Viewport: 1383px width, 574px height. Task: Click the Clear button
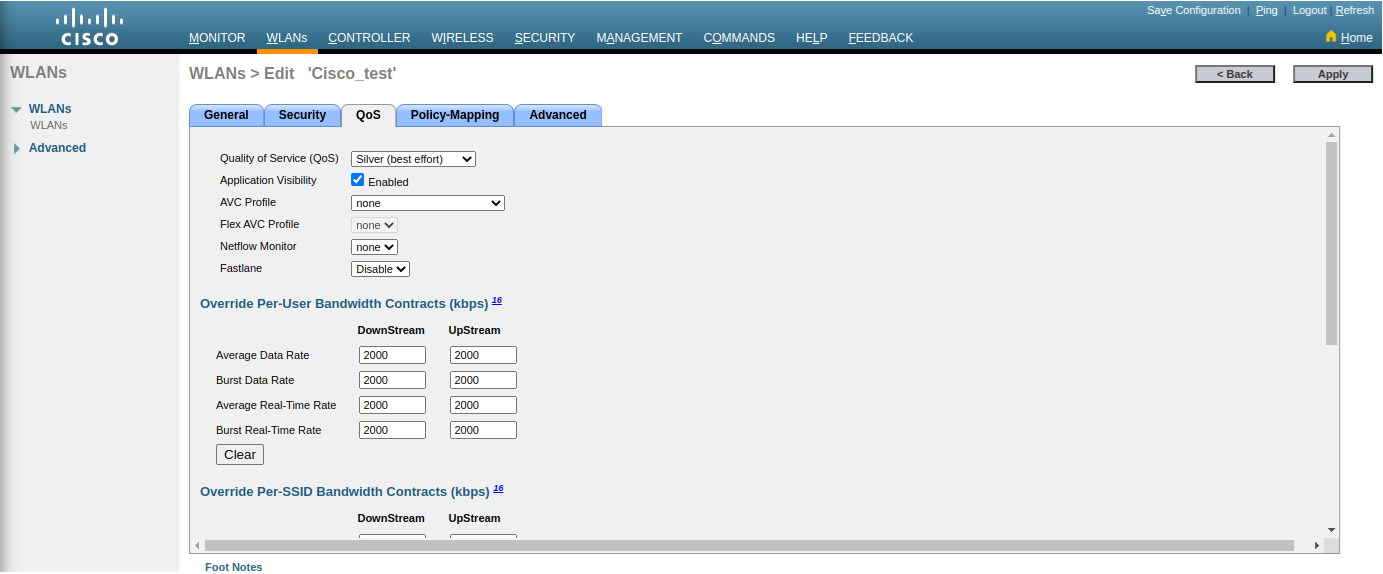240,454
